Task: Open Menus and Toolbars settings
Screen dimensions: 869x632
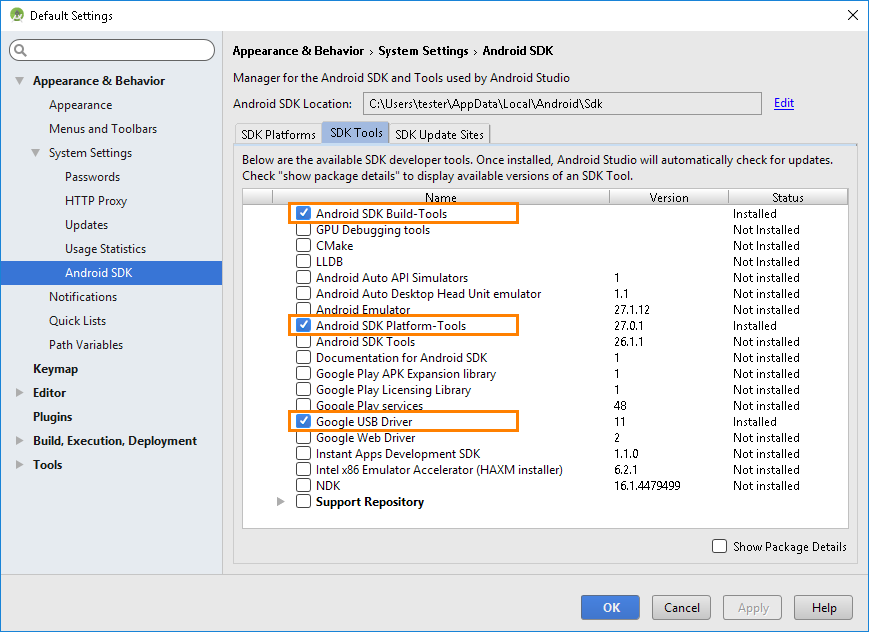Action: 103,129
